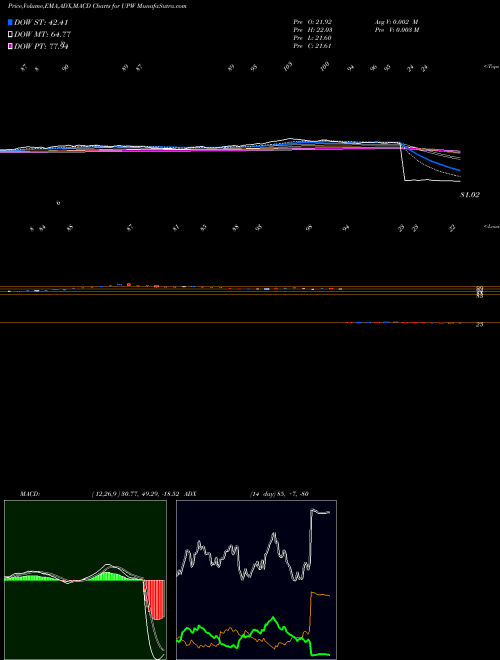Click the Avg V: 0.002 M reading
The height and width of the screenshot is (660, 500).
(396, 21)
